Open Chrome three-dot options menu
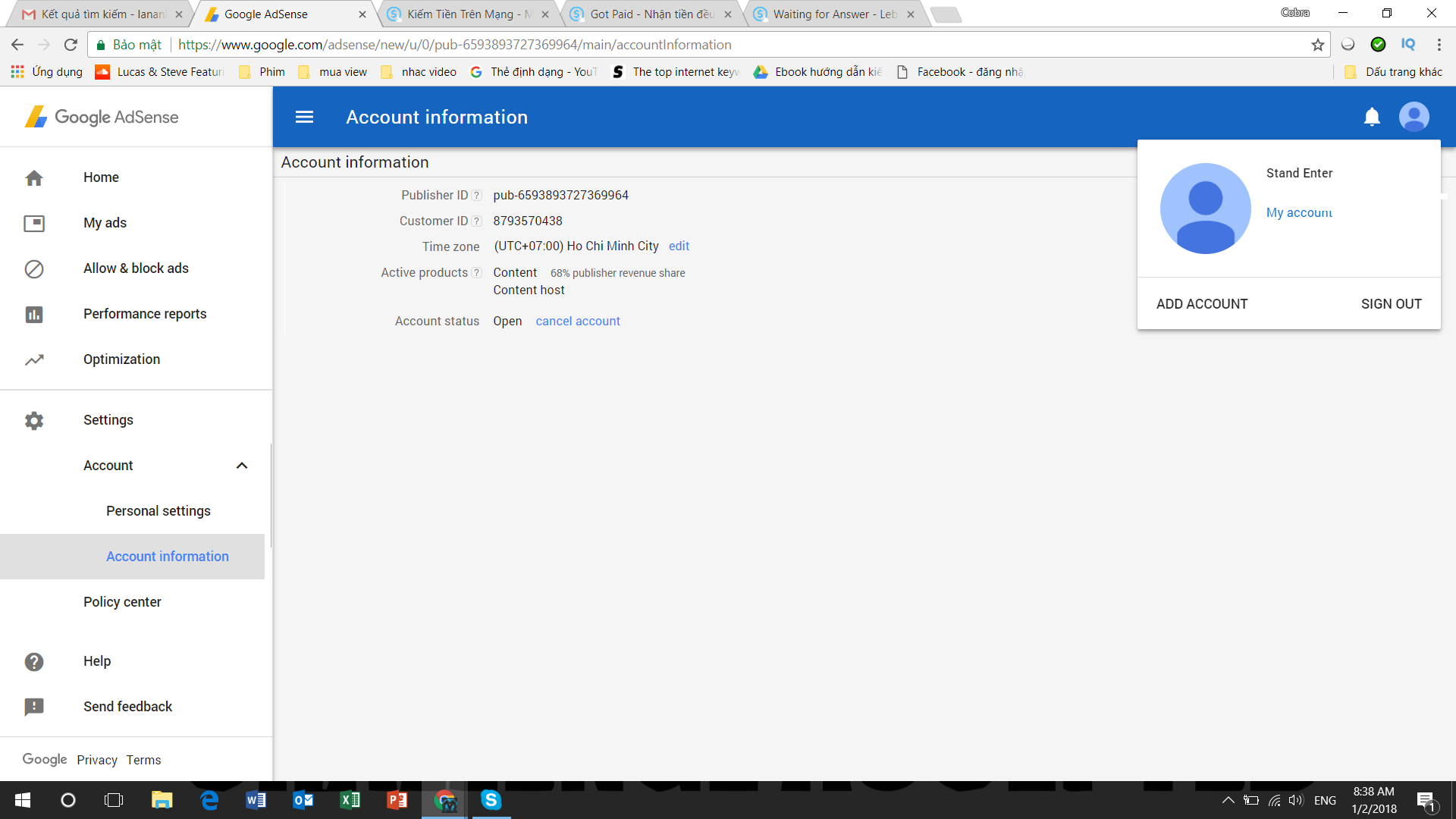 [1439, 45]
